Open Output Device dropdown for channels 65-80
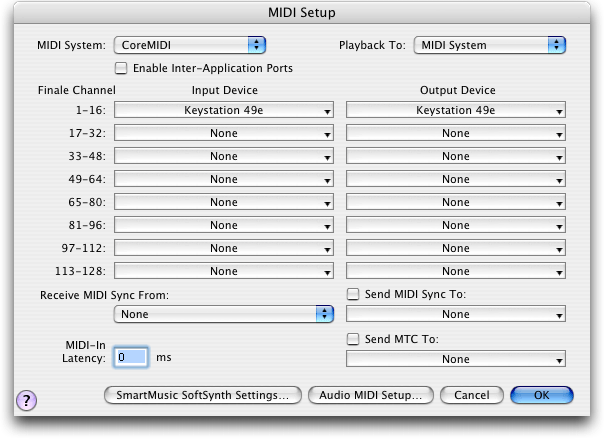The height and width of the screenshot is (439, 604). (x=456, y=203)
